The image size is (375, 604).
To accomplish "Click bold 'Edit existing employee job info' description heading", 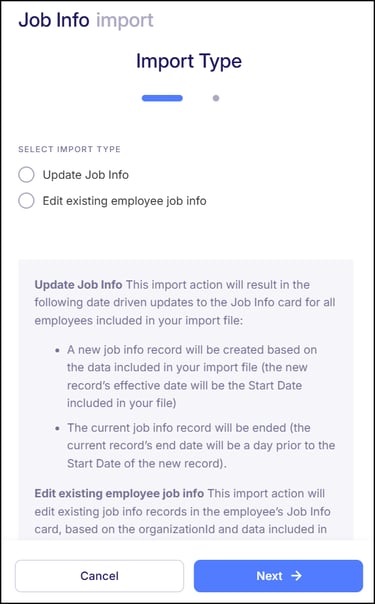I will 119,493.
